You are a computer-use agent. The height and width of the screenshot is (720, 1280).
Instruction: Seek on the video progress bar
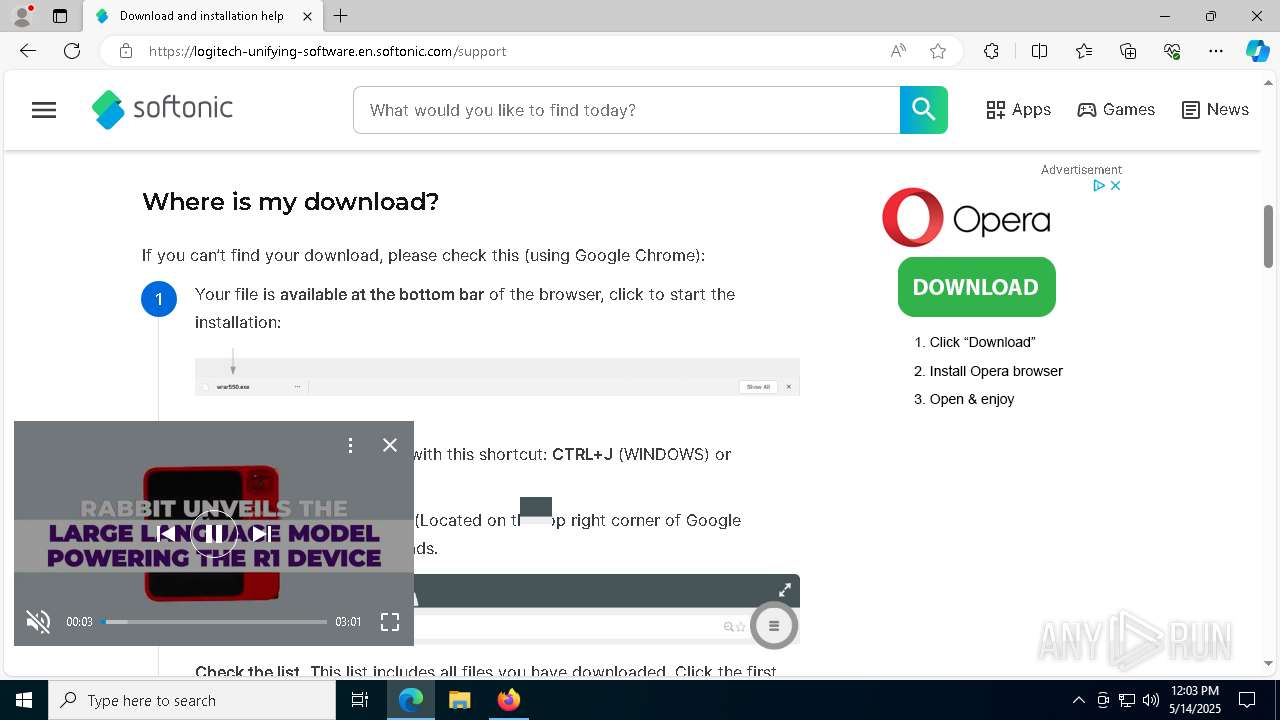click(x=214, y=622)
